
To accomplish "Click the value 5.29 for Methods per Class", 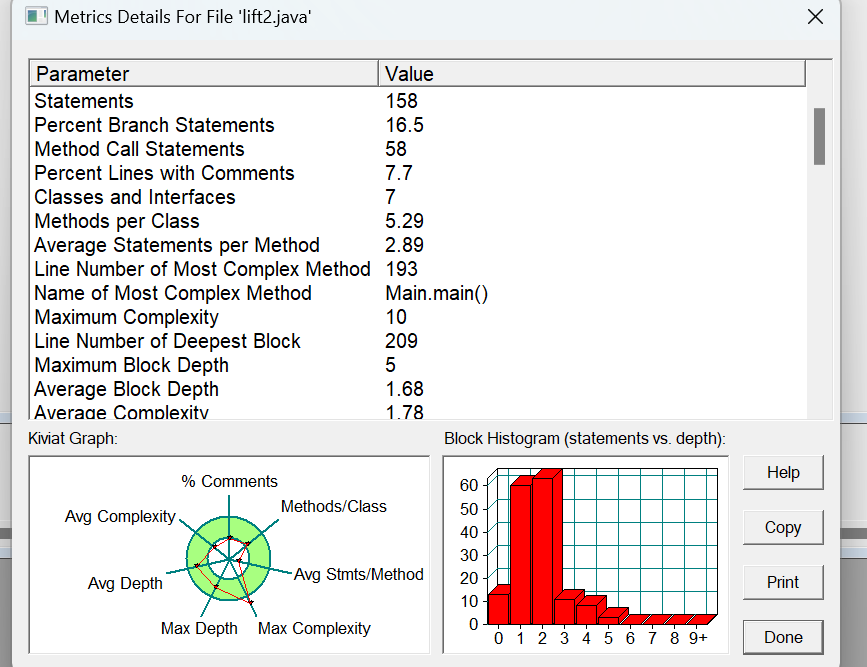I will coord(404,221).
